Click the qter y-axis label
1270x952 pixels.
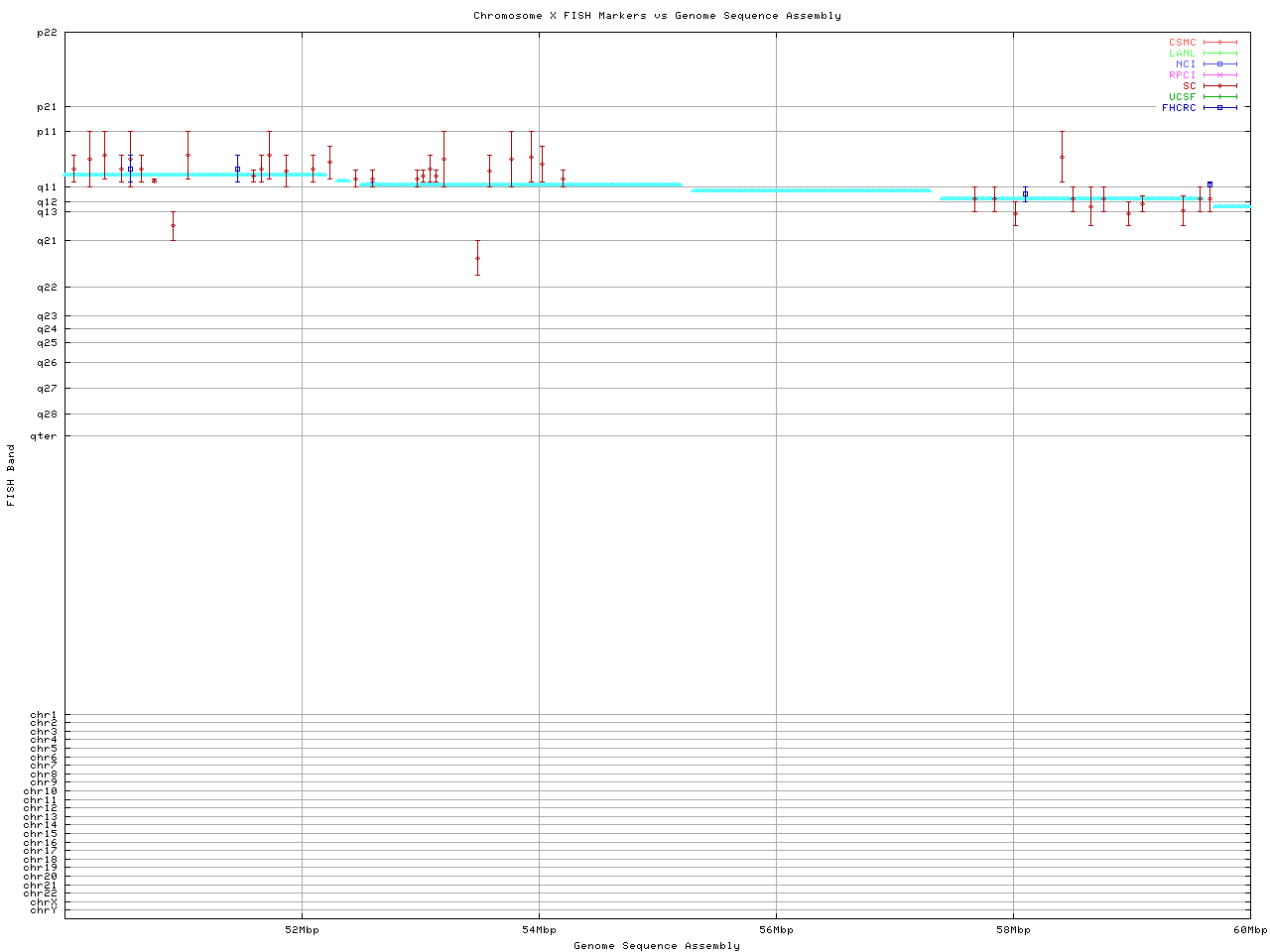[43, 436]
